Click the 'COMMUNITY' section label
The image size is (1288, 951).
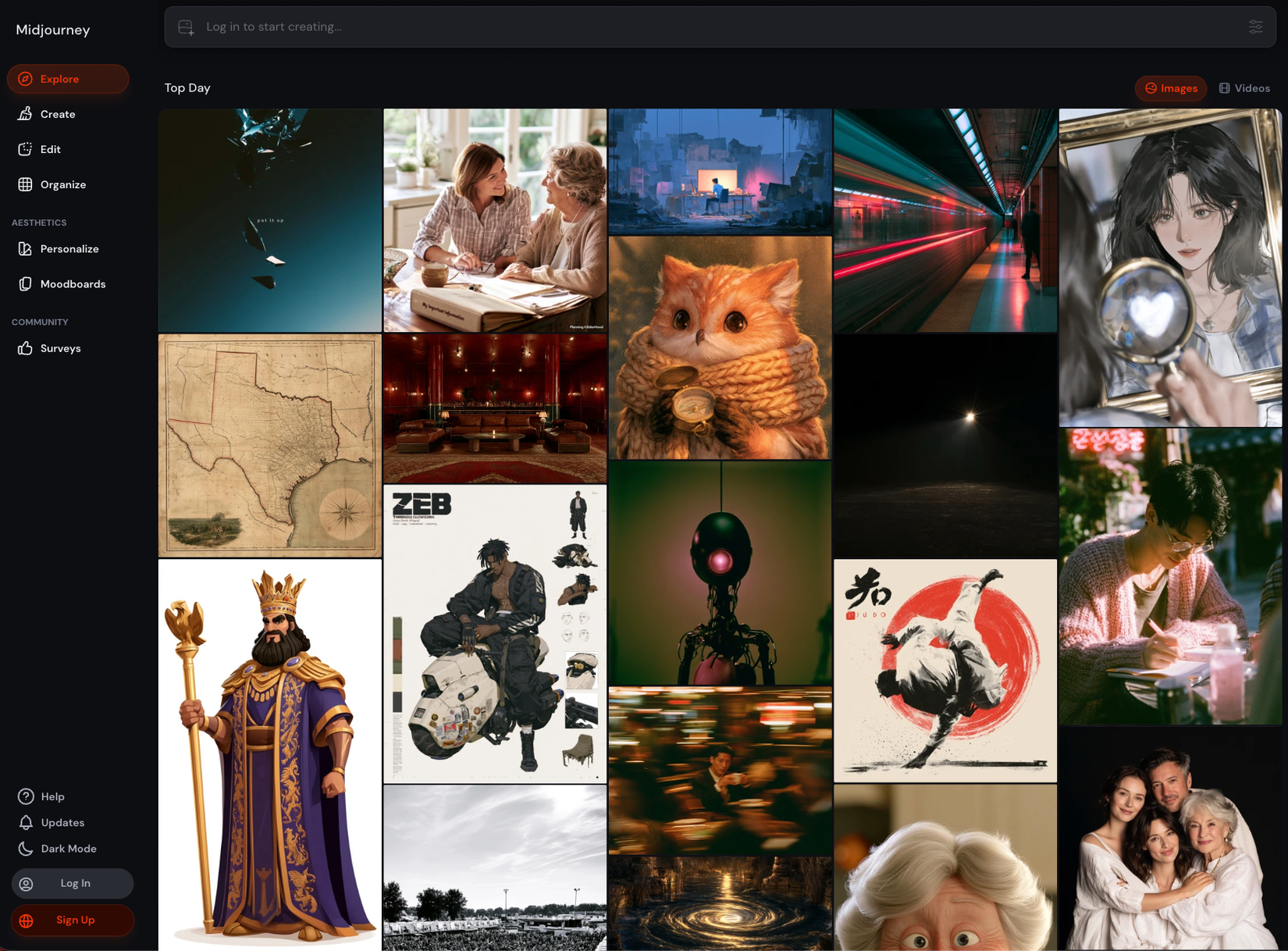pyautogui.click(x=40, y=322)
